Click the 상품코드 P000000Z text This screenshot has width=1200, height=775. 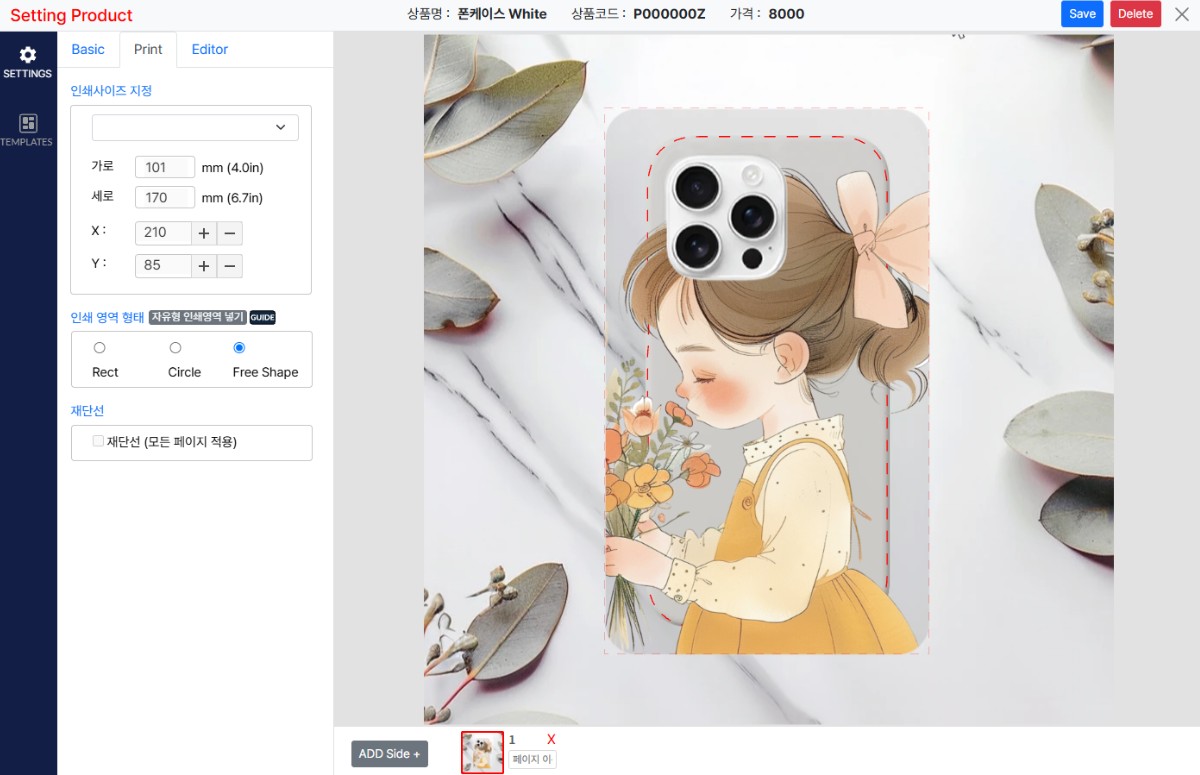pos(639,14)
